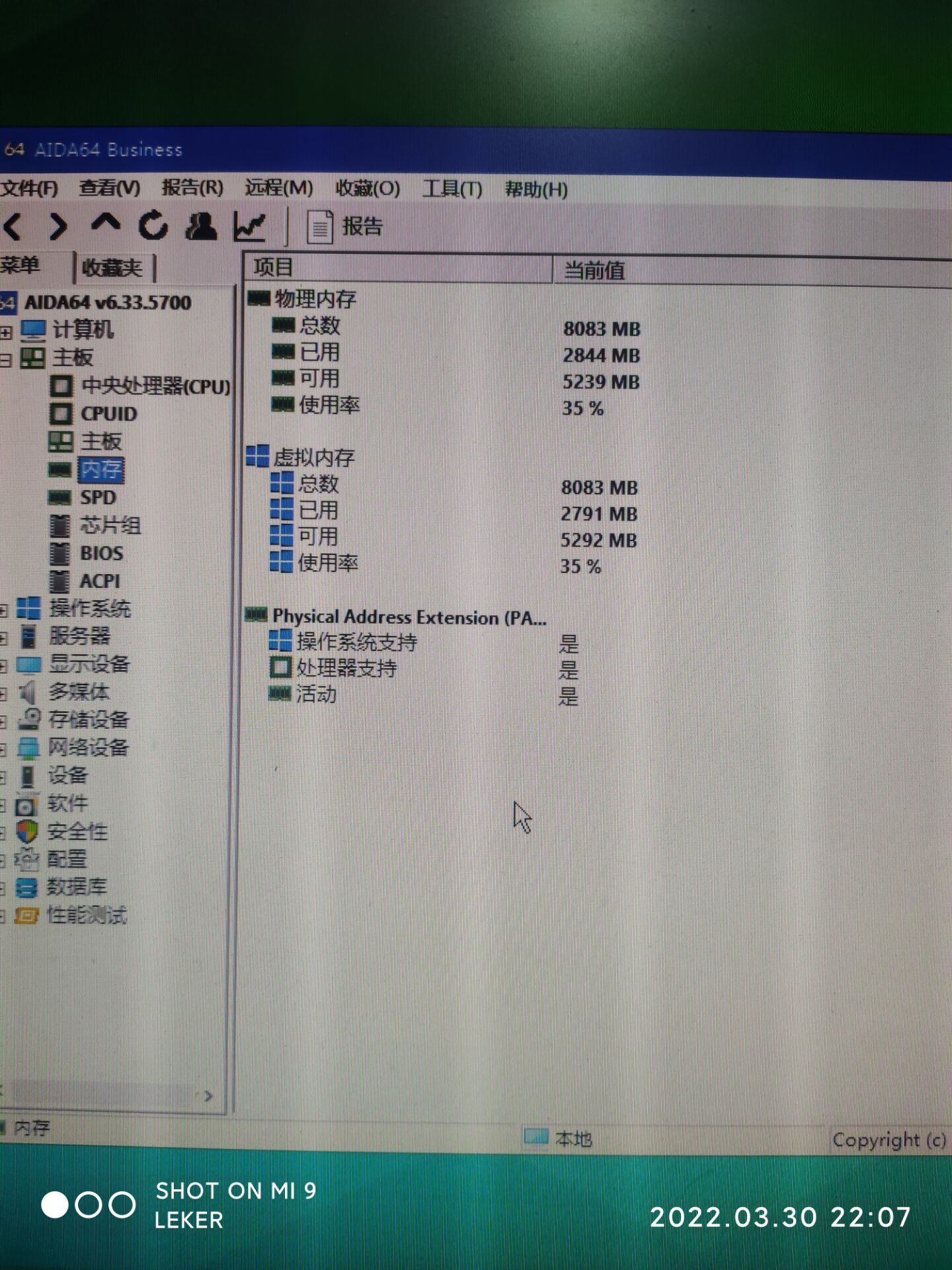
Task: Select the 内存 tree item
Action: click(100, 470)
